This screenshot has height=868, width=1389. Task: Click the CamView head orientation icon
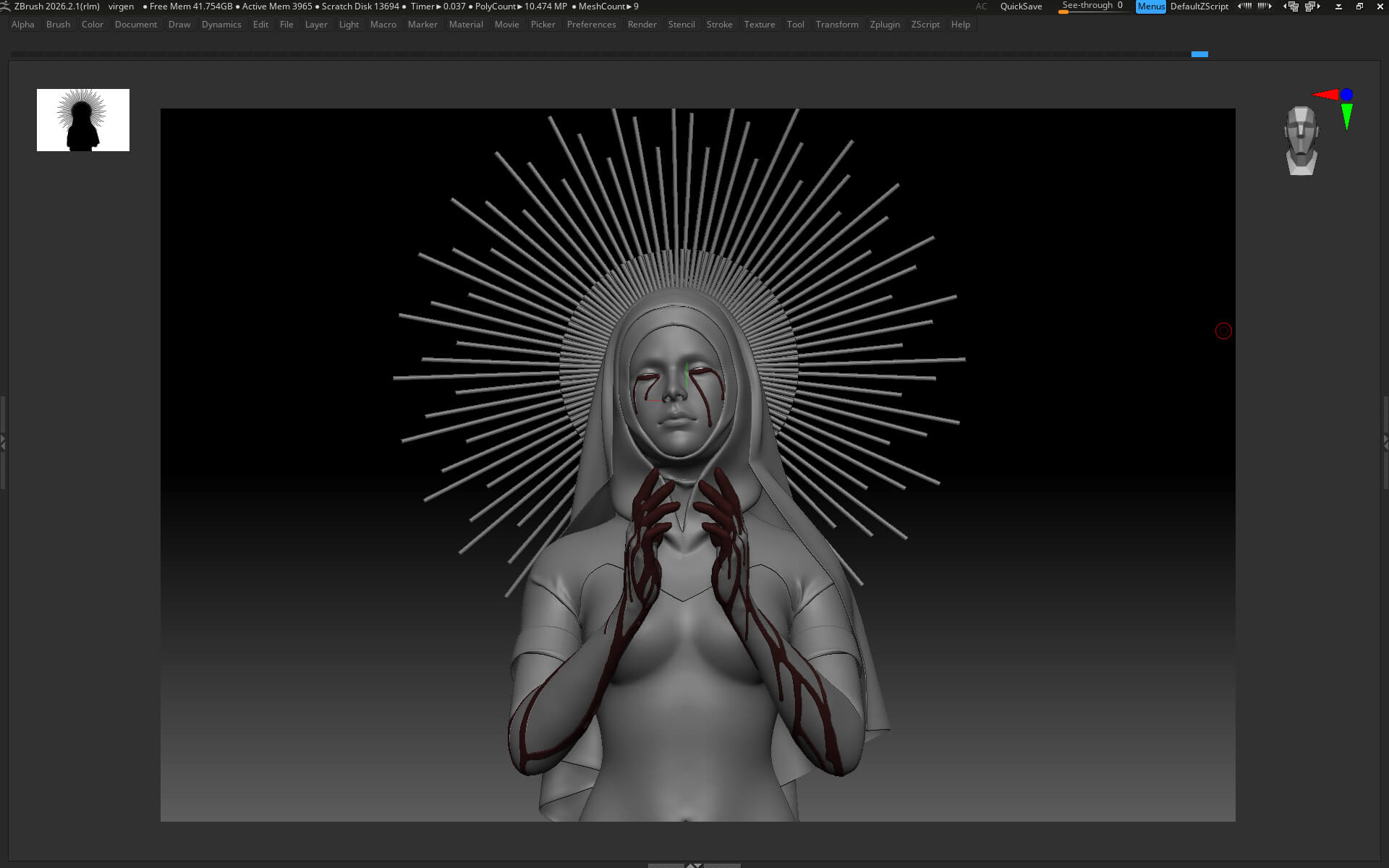point(1301,141)
